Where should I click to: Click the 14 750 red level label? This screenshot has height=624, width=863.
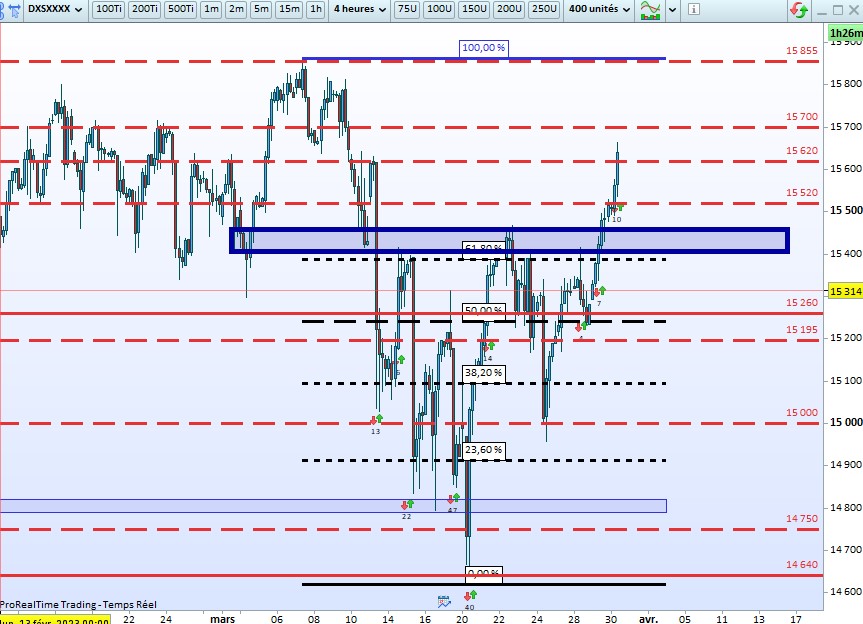click(801, 518)
